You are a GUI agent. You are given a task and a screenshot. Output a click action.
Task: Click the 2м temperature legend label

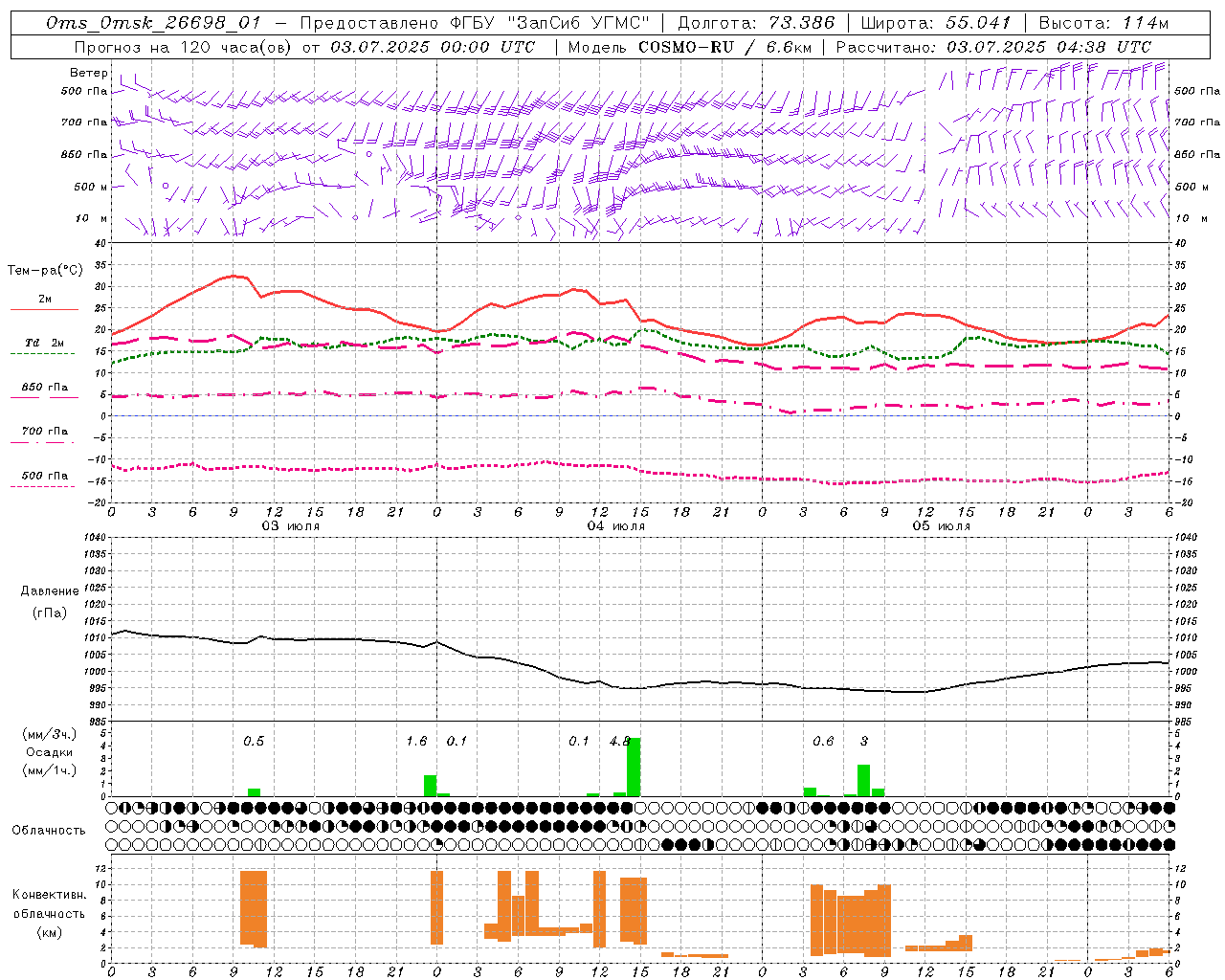coord(45,300)
